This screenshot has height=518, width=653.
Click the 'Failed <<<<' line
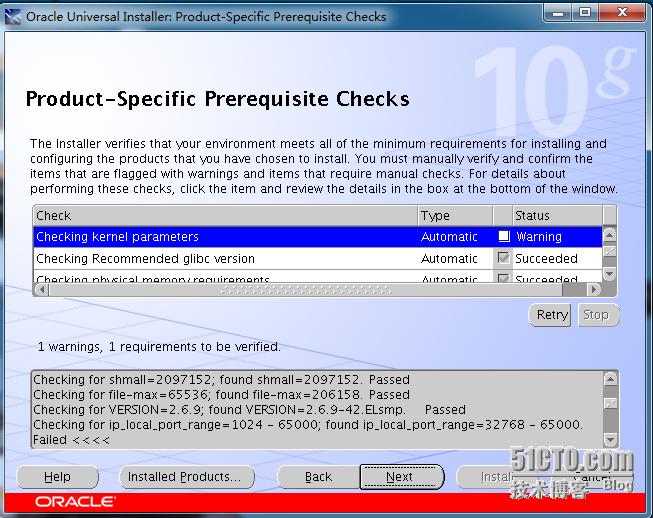click(x=71, y=440)
